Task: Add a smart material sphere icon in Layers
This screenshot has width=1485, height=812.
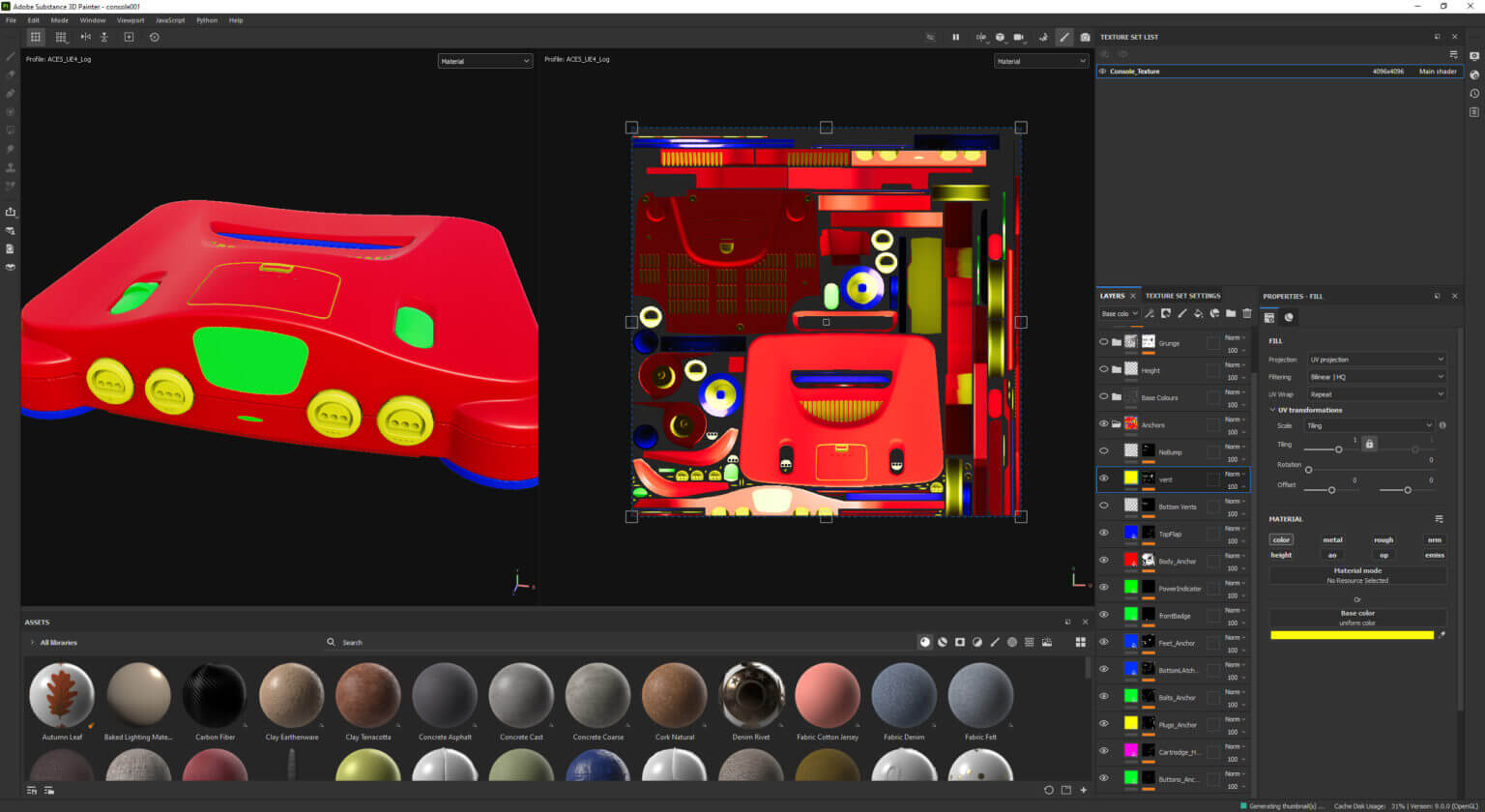Action: click(x=1214, y=313)
